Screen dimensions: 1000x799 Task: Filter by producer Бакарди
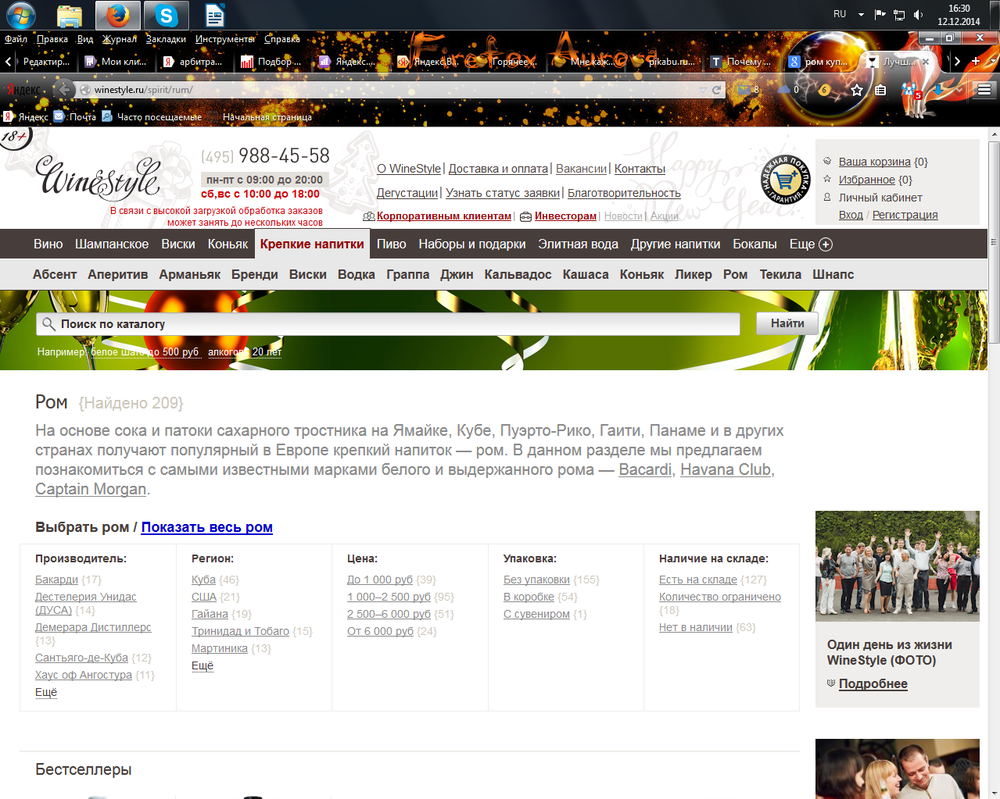pos(56,580)
